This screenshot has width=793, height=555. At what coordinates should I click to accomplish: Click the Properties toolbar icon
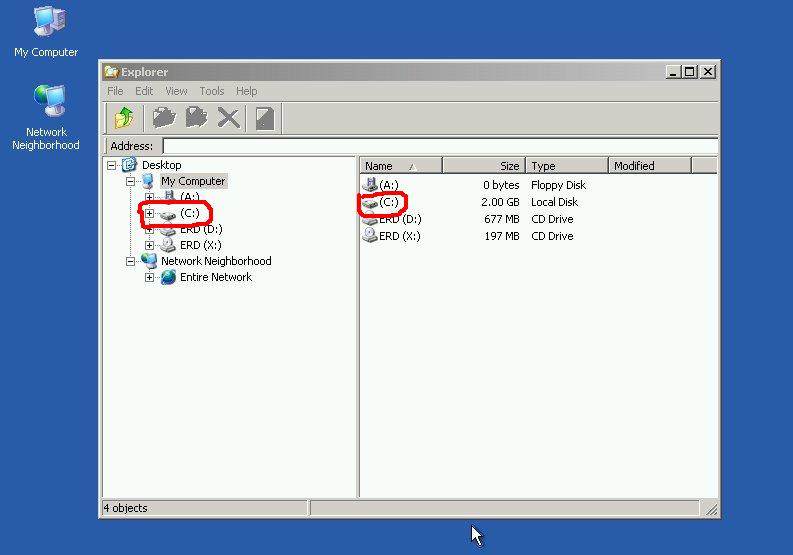tap(265, 118)
